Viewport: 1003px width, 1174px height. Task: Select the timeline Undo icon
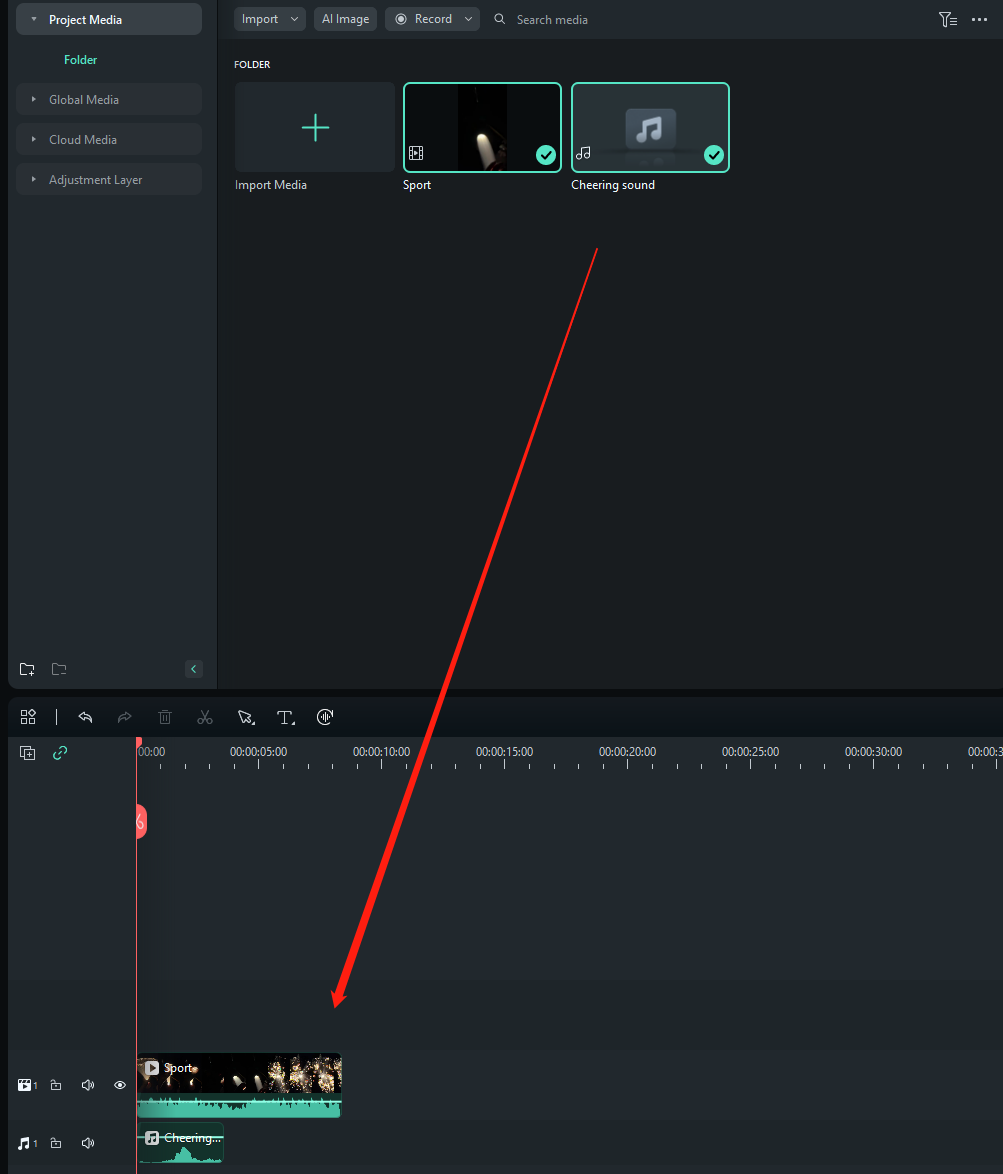tap(85, 717)
